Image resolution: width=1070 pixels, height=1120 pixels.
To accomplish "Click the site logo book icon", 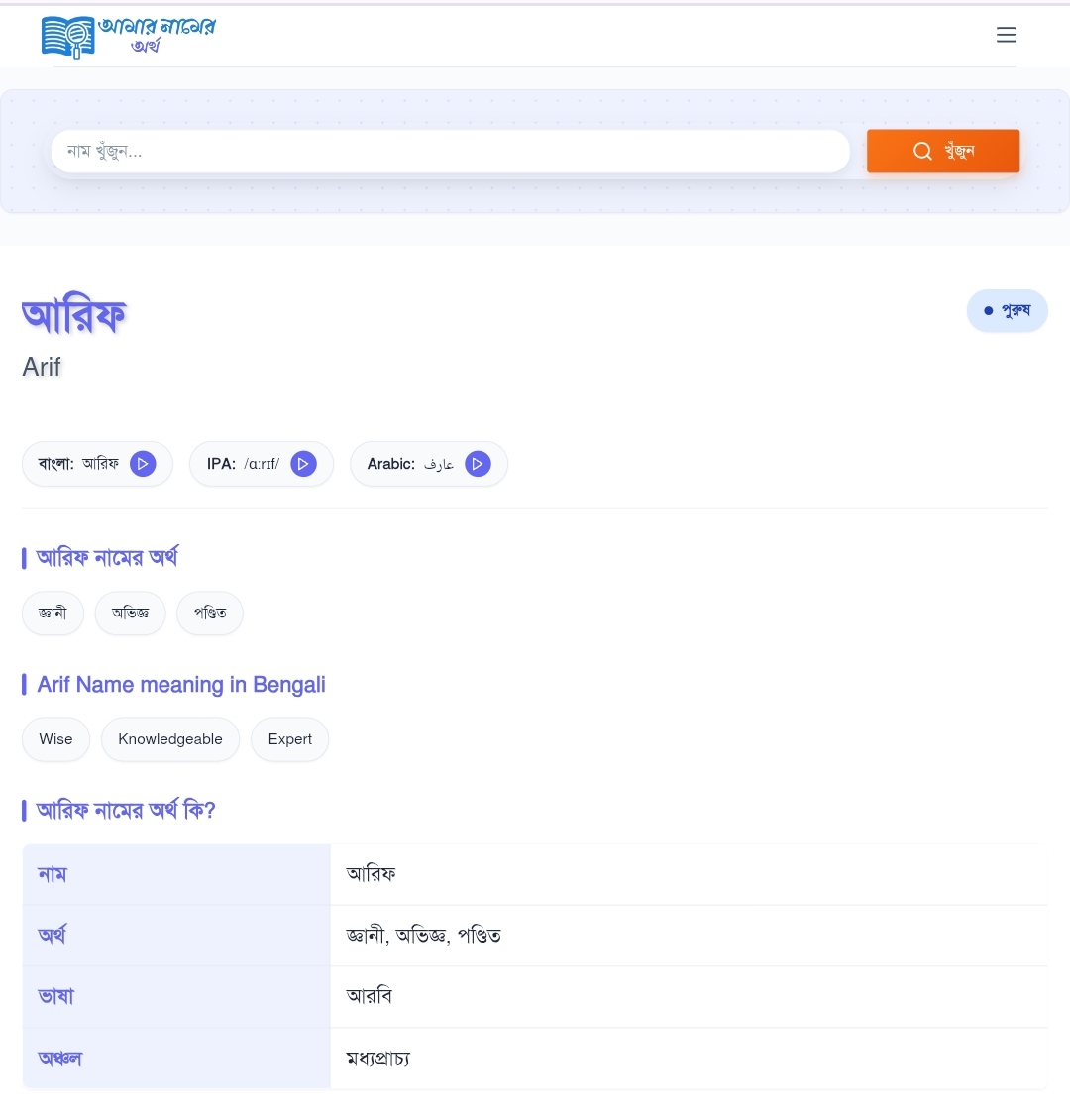I will 67,37.
